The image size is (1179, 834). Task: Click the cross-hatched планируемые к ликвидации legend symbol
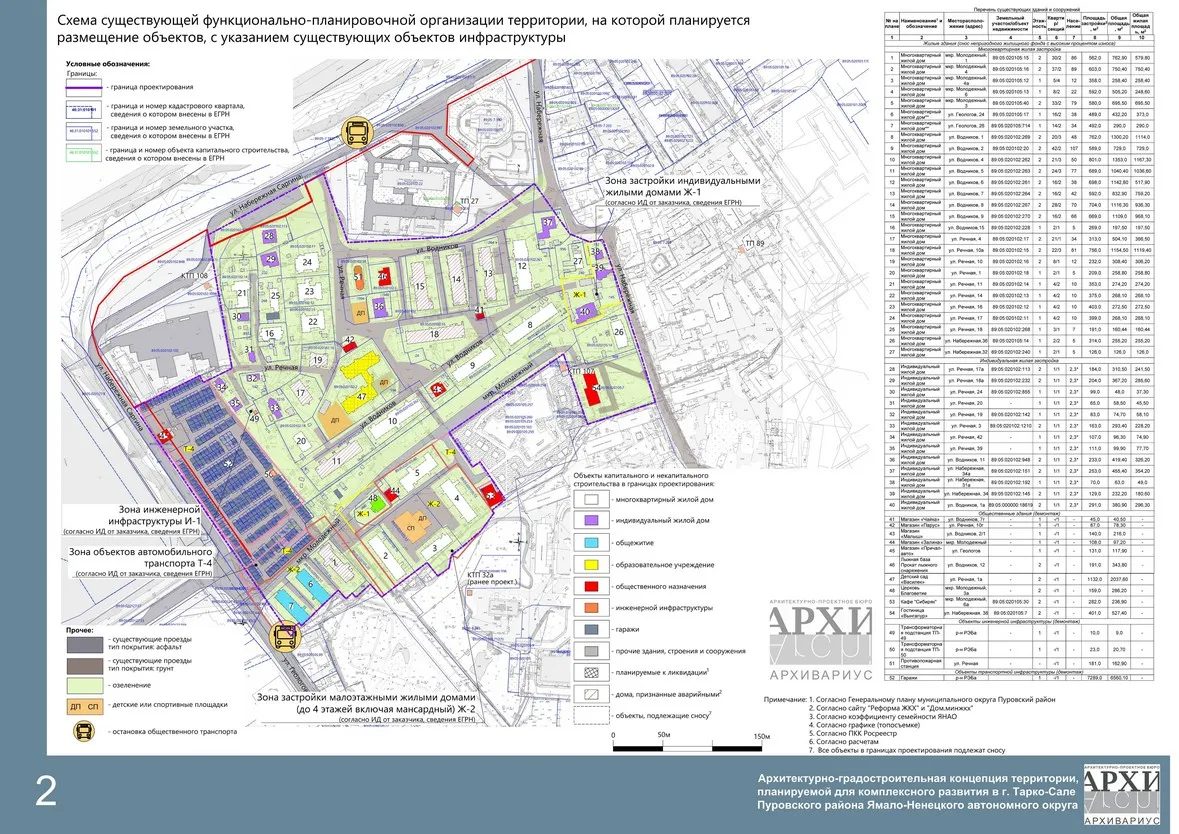tap(593, 674)
